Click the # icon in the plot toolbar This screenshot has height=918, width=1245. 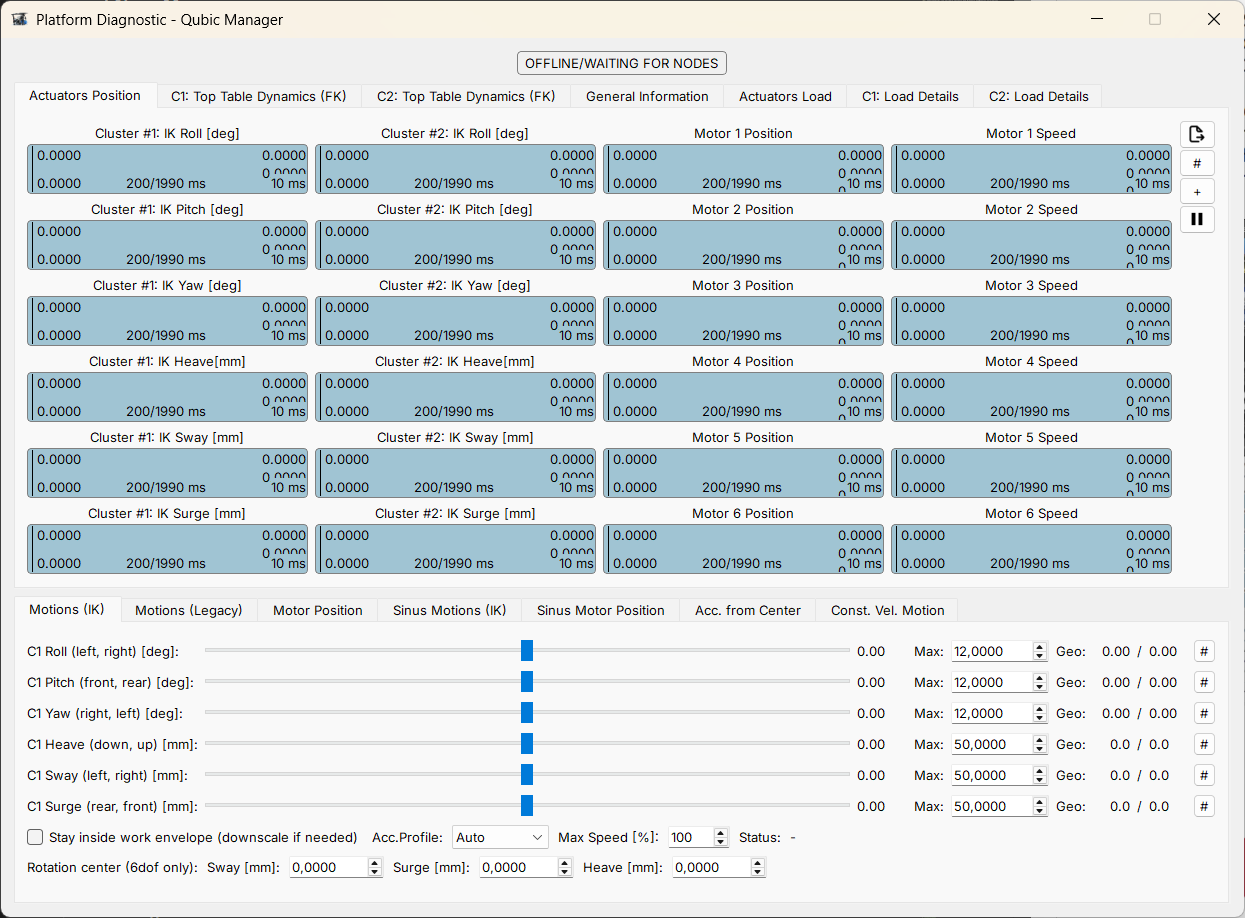point(1197,162)
